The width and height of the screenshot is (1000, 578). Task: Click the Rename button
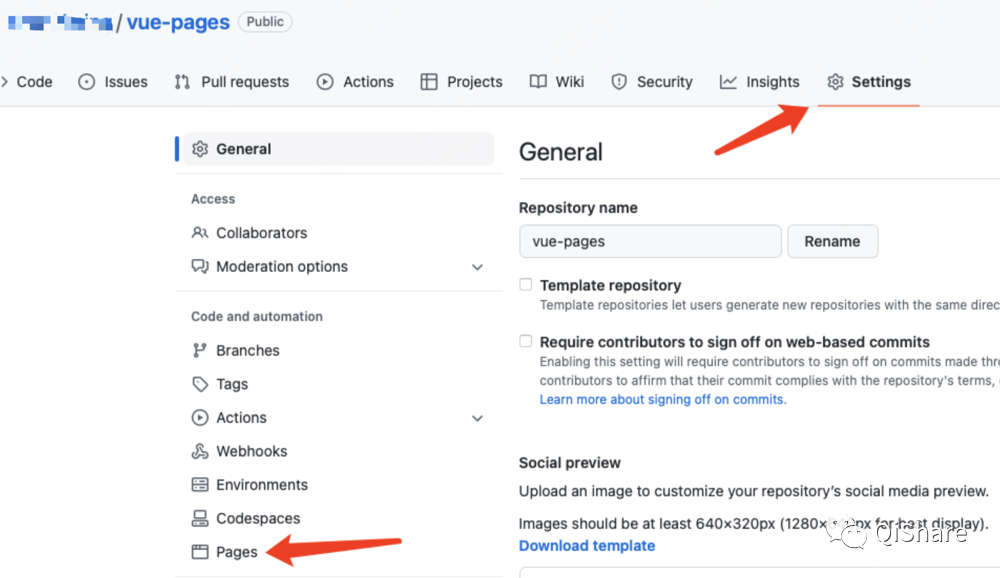832,241
